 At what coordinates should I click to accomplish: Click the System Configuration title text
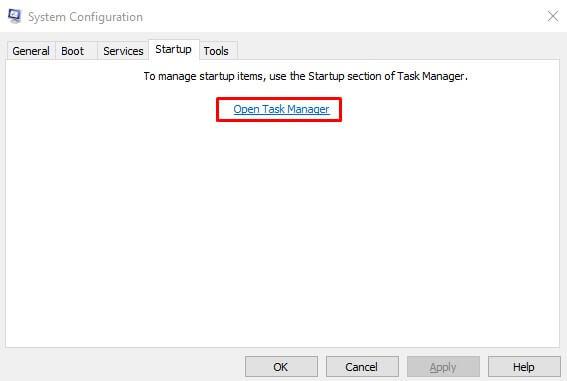click(85, 17)
